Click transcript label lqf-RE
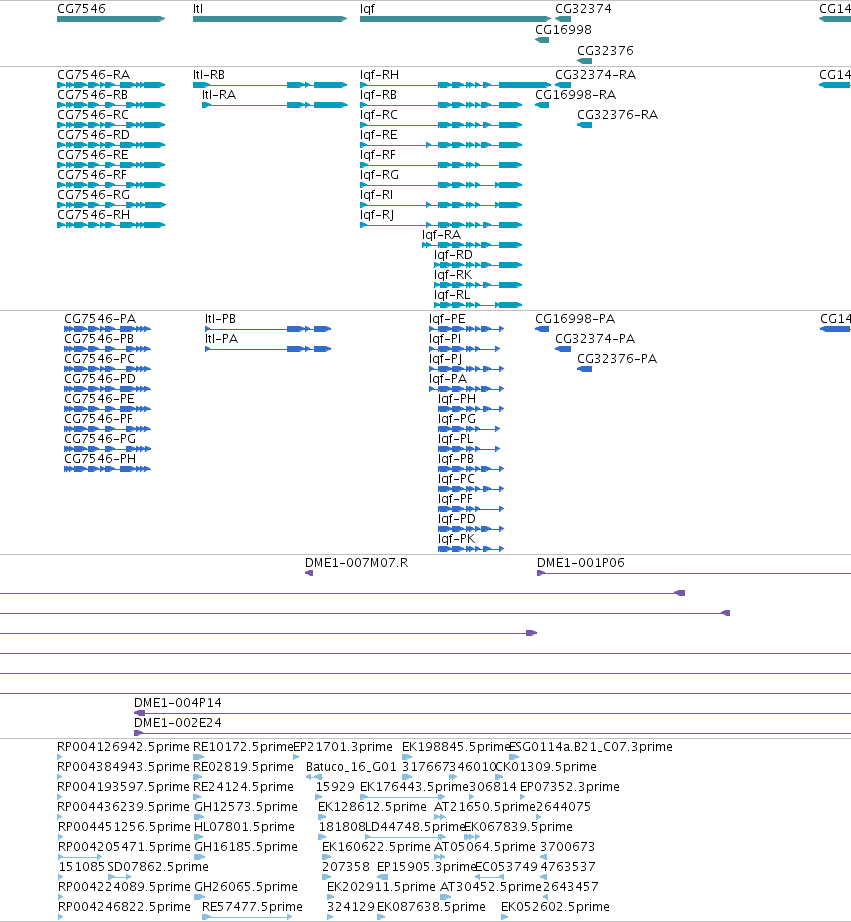This screenshot has width=851, height=922. (x=379, y=135)
